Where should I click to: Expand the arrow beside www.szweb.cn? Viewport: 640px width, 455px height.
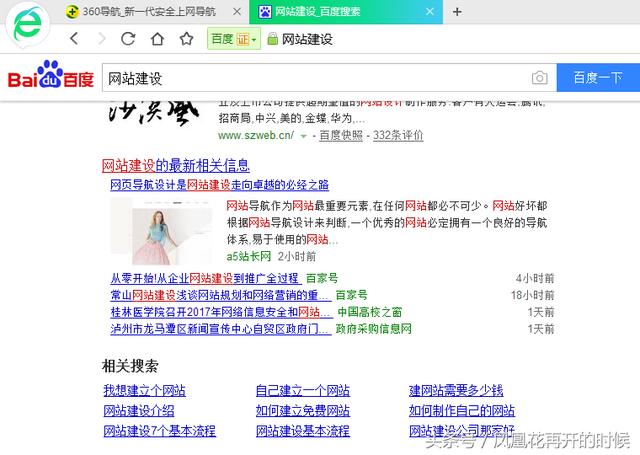point(303,136)
